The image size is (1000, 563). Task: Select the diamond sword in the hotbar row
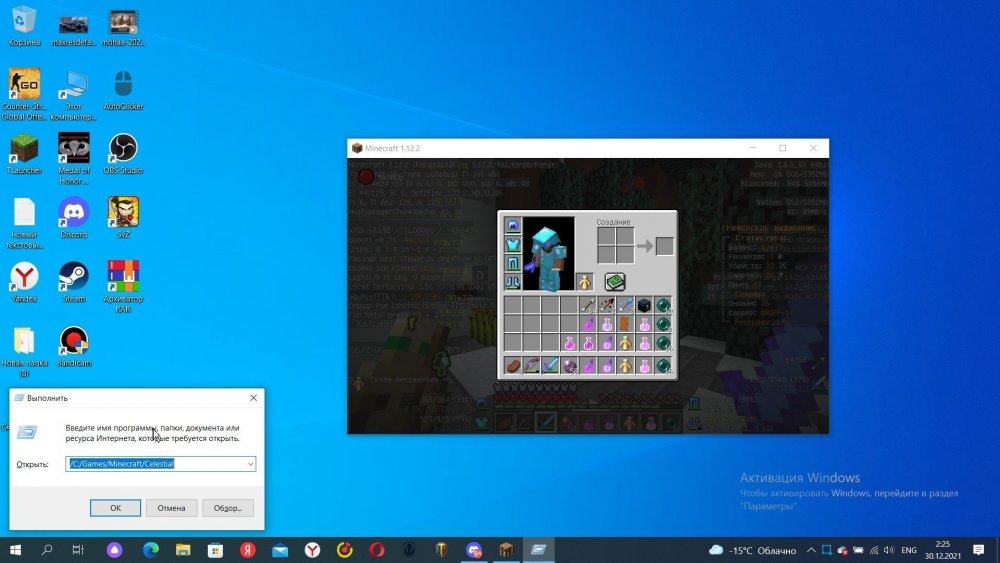550,366
